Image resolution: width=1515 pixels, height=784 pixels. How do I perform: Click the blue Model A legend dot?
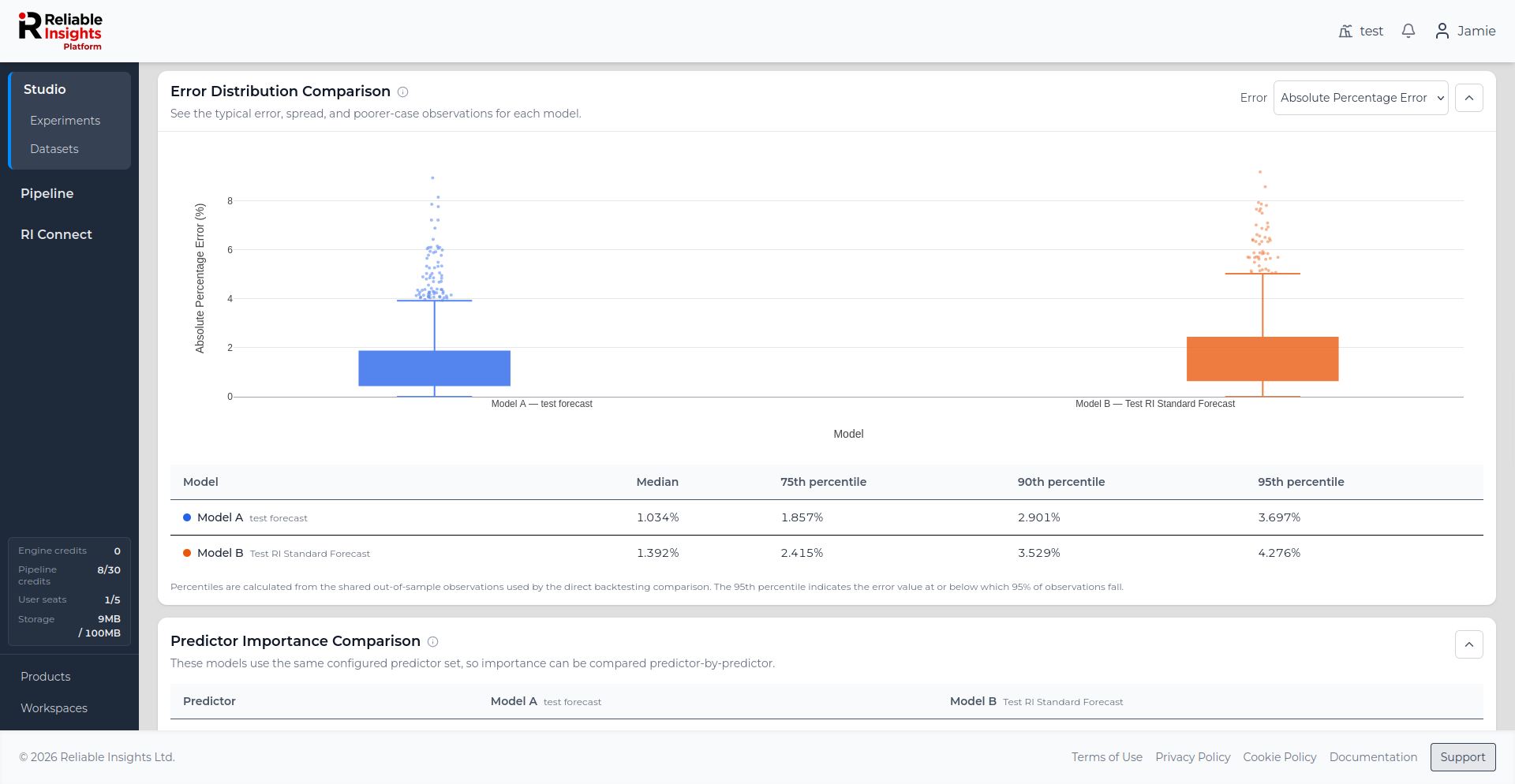(187, 517)
